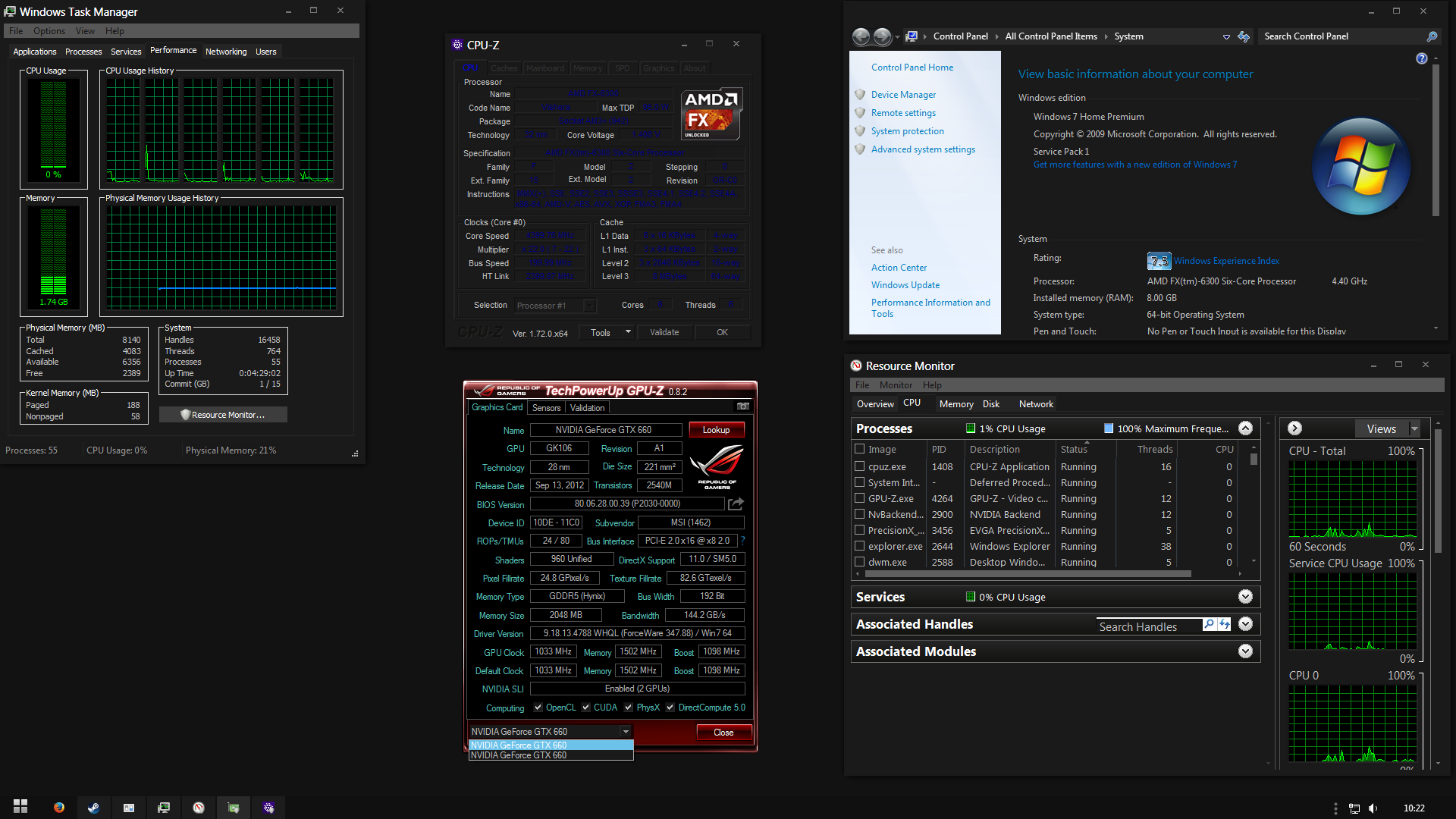
Task: Open the Processes tab in Task Manager
Action: click(83, 52)
